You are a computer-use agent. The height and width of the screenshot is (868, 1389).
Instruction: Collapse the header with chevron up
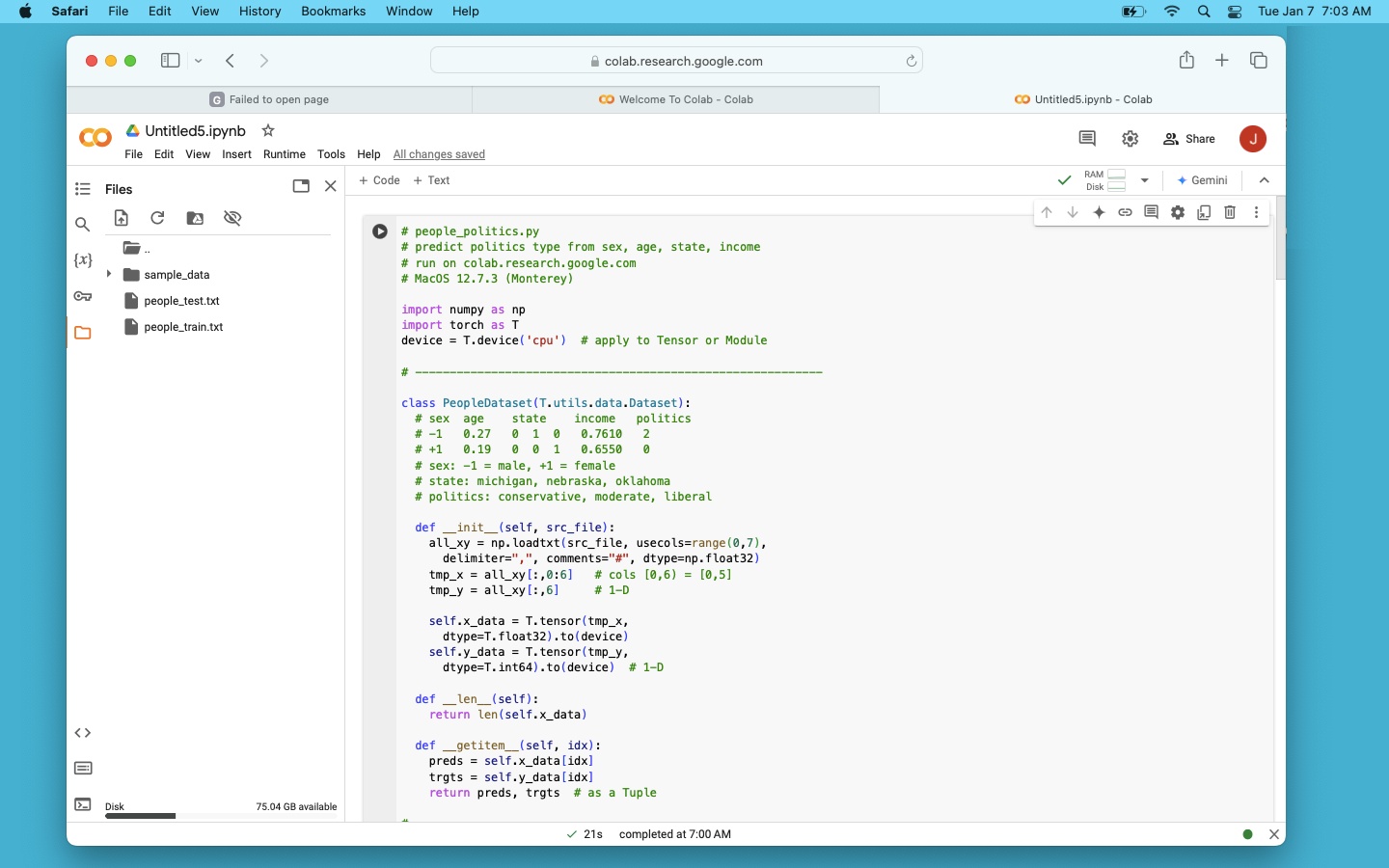1265,180
